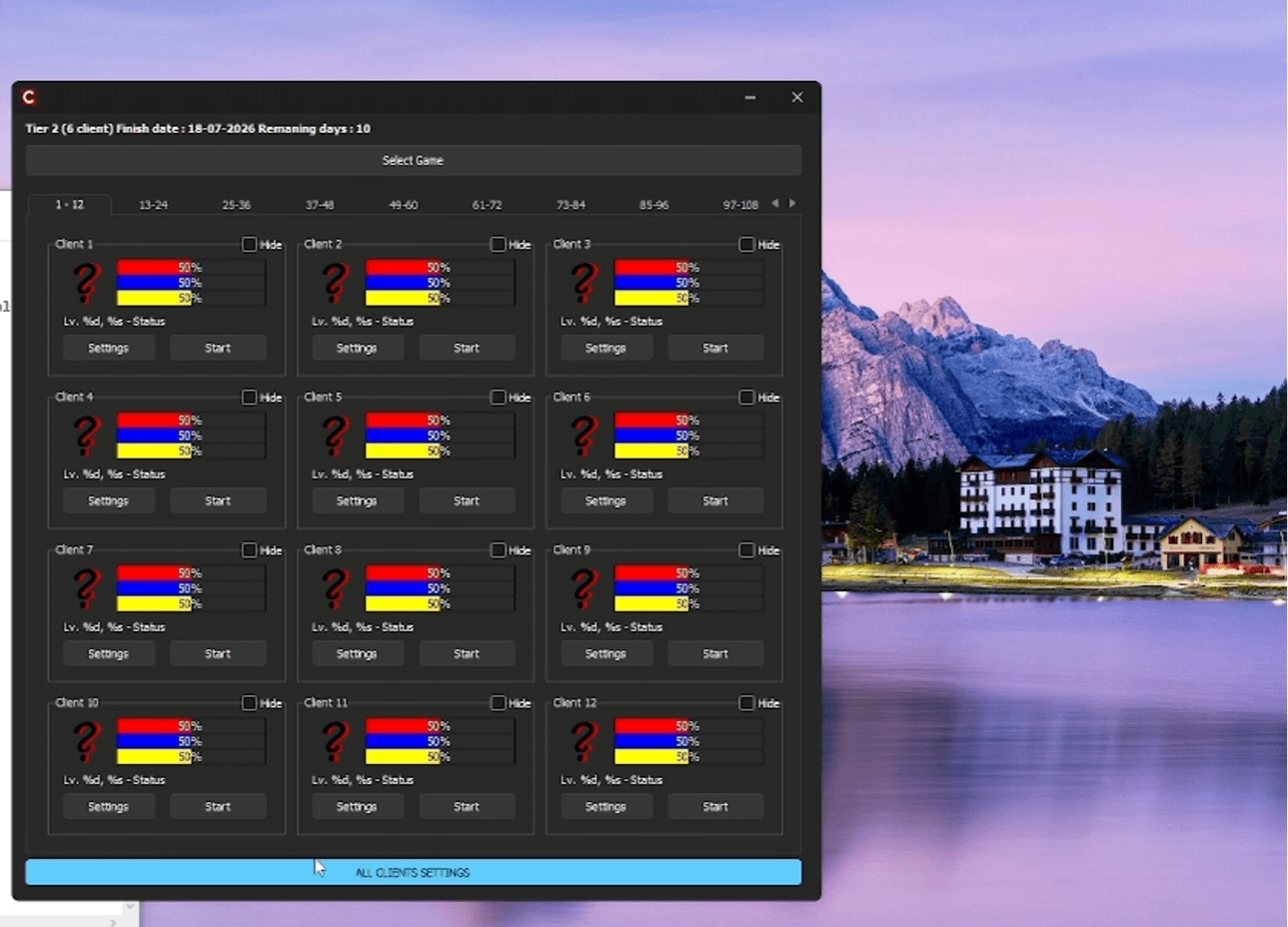1288x927 pixels.
Task: Click Client 5 blue 50% bar
Action: [x=440, y=436]
